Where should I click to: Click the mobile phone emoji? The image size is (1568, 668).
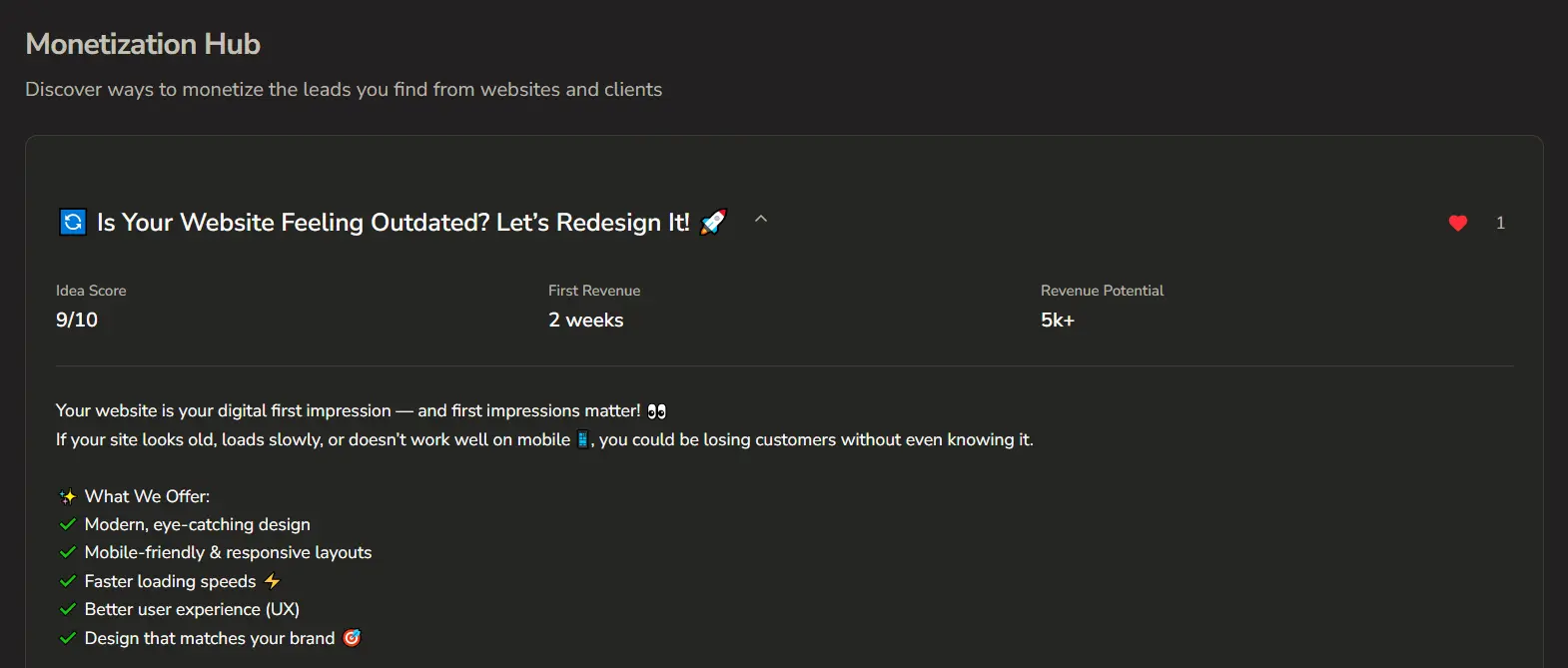pos(583,439)
